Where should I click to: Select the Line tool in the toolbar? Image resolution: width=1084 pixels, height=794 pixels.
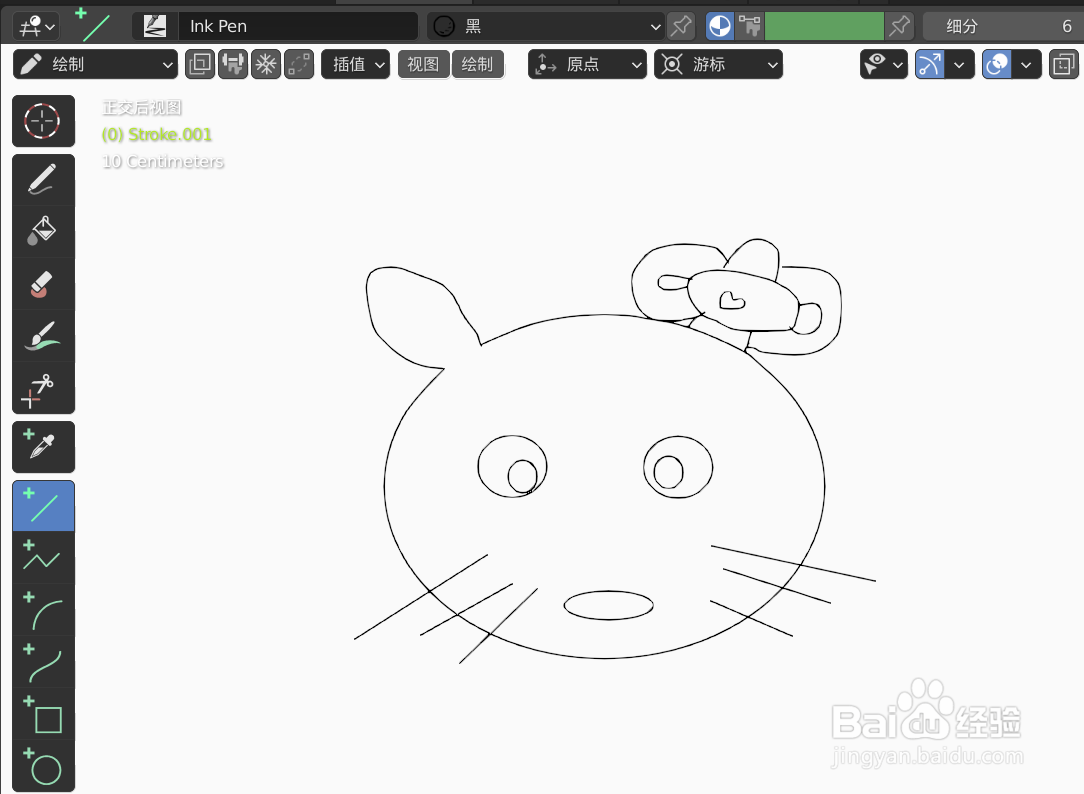43,506
